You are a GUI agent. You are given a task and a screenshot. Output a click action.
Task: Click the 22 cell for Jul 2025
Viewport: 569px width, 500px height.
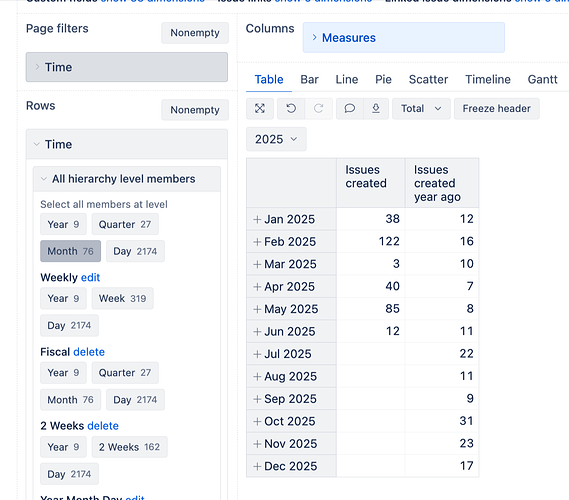442,354
